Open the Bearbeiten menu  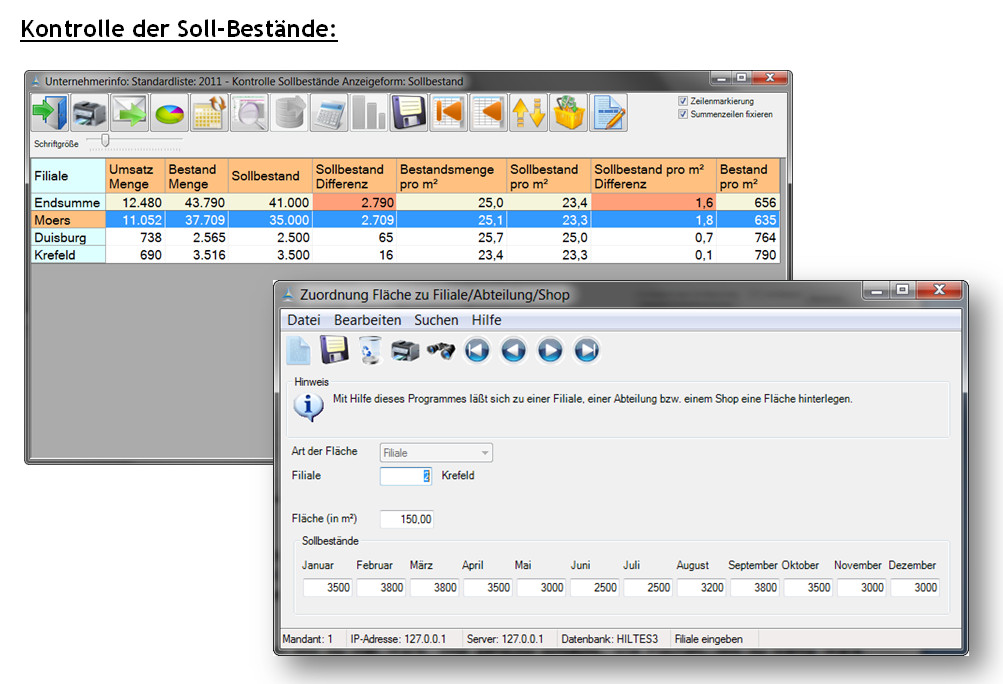pyautogui.click(x=367, y=320)
